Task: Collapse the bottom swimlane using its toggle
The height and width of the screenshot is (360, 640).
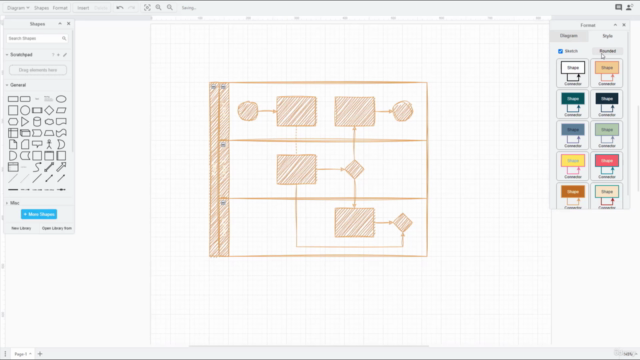Action: [223, 202]
